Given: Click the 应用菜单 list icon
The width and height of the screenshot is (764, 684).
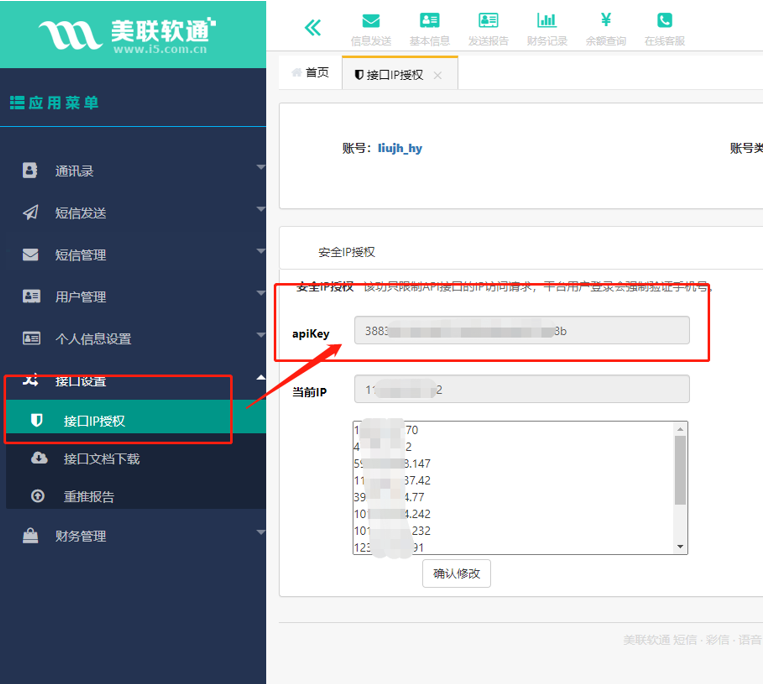Looking at the screenshot, I should click(17, 103).
